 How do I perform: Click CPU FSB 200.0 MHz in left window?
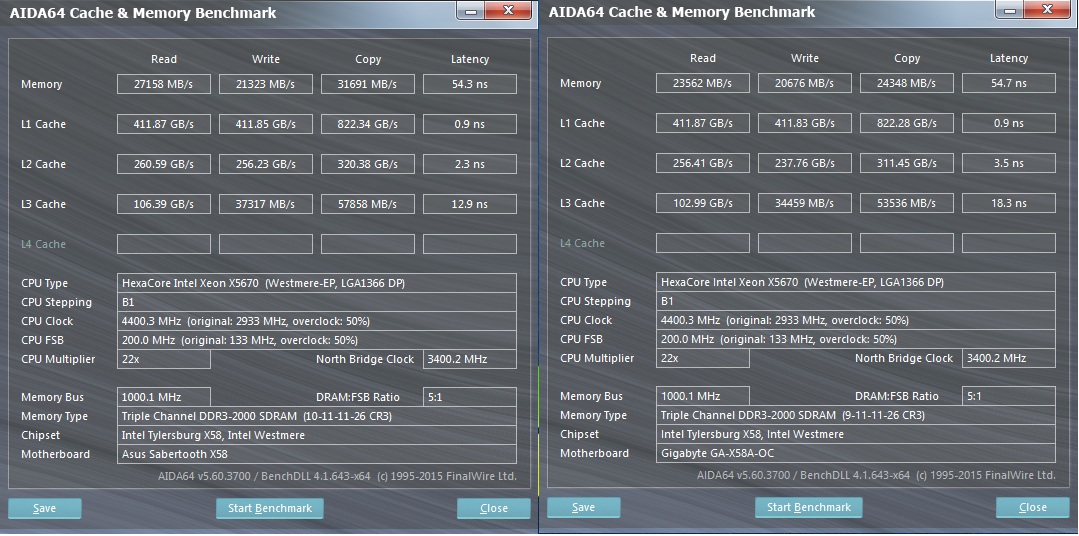point(317,340)
